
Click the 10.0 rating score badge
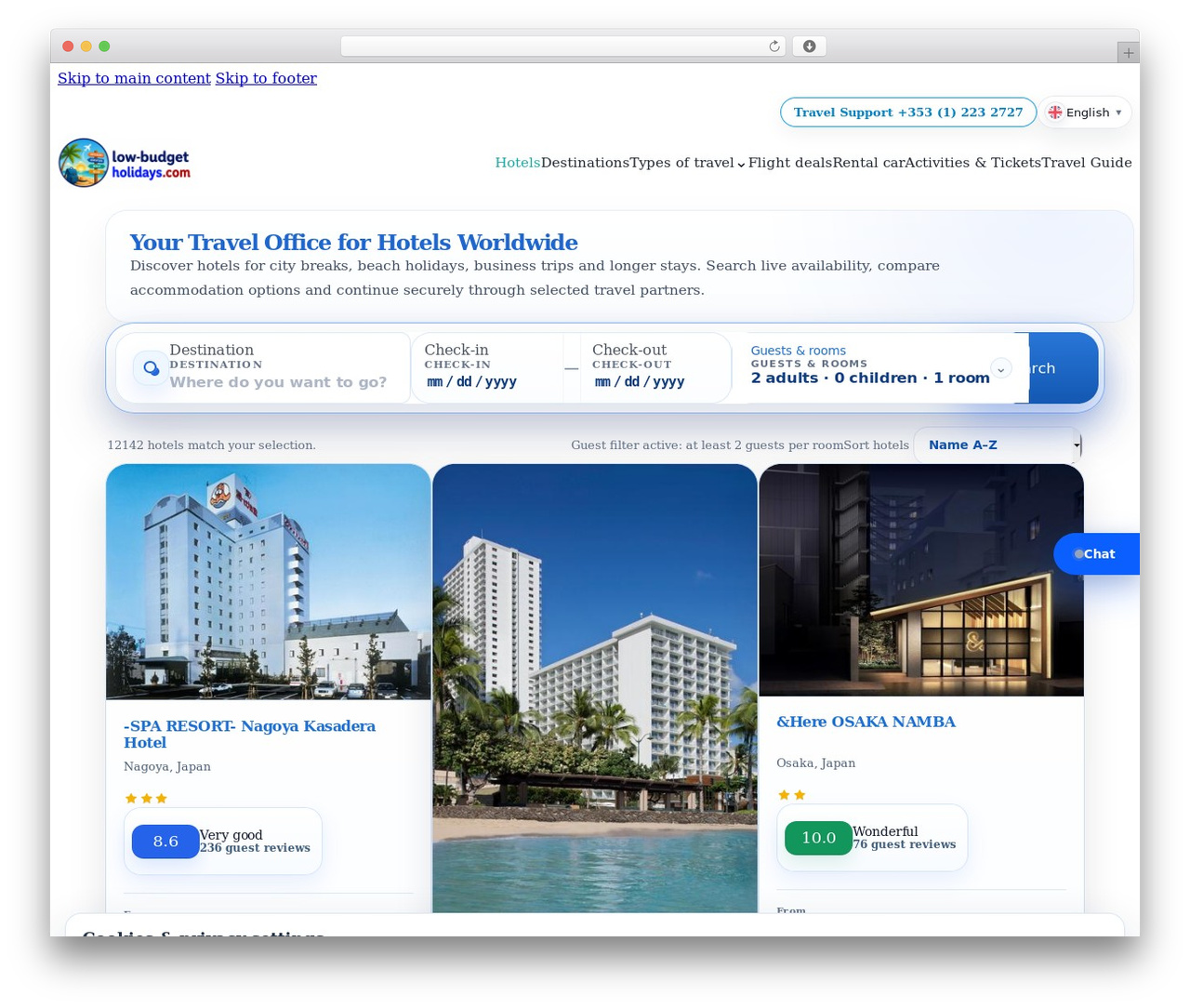tap(818, 838)
